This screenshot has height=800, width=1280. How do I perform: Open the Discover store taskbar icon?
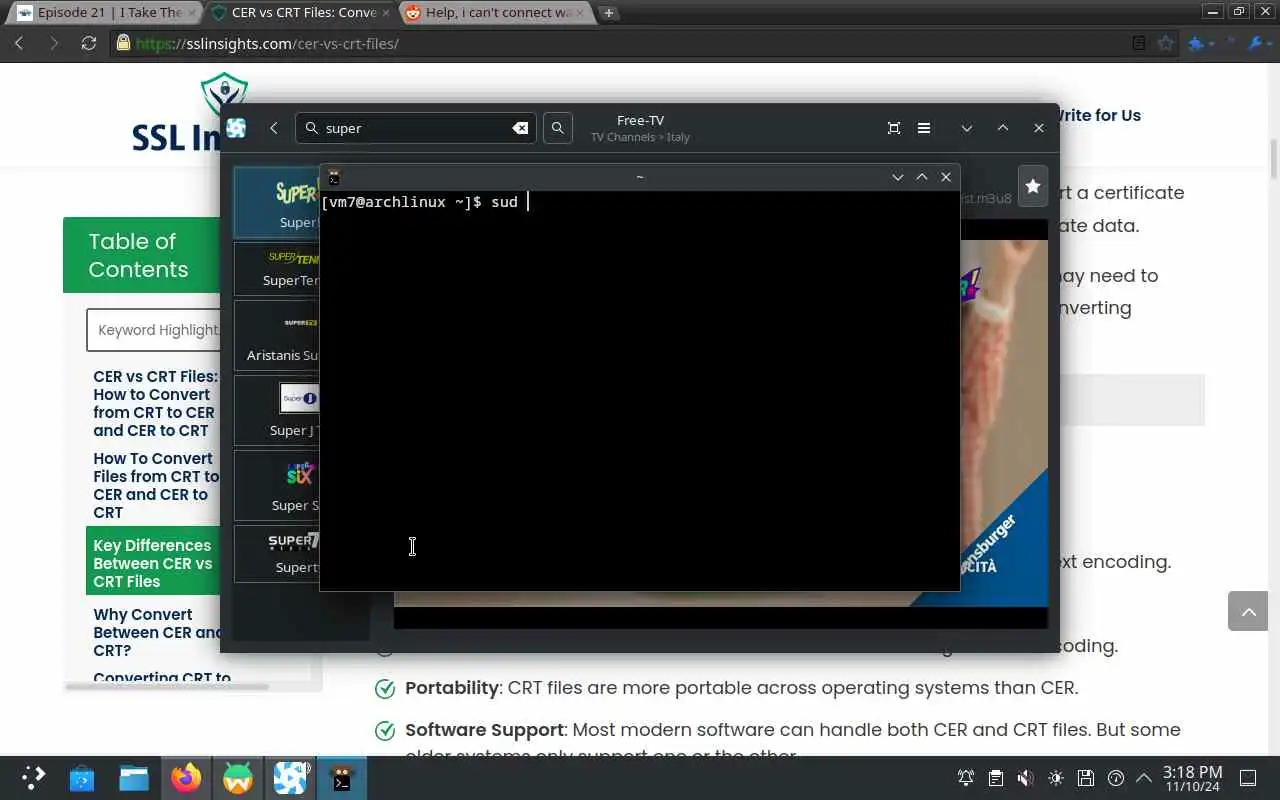pos(81,777)
